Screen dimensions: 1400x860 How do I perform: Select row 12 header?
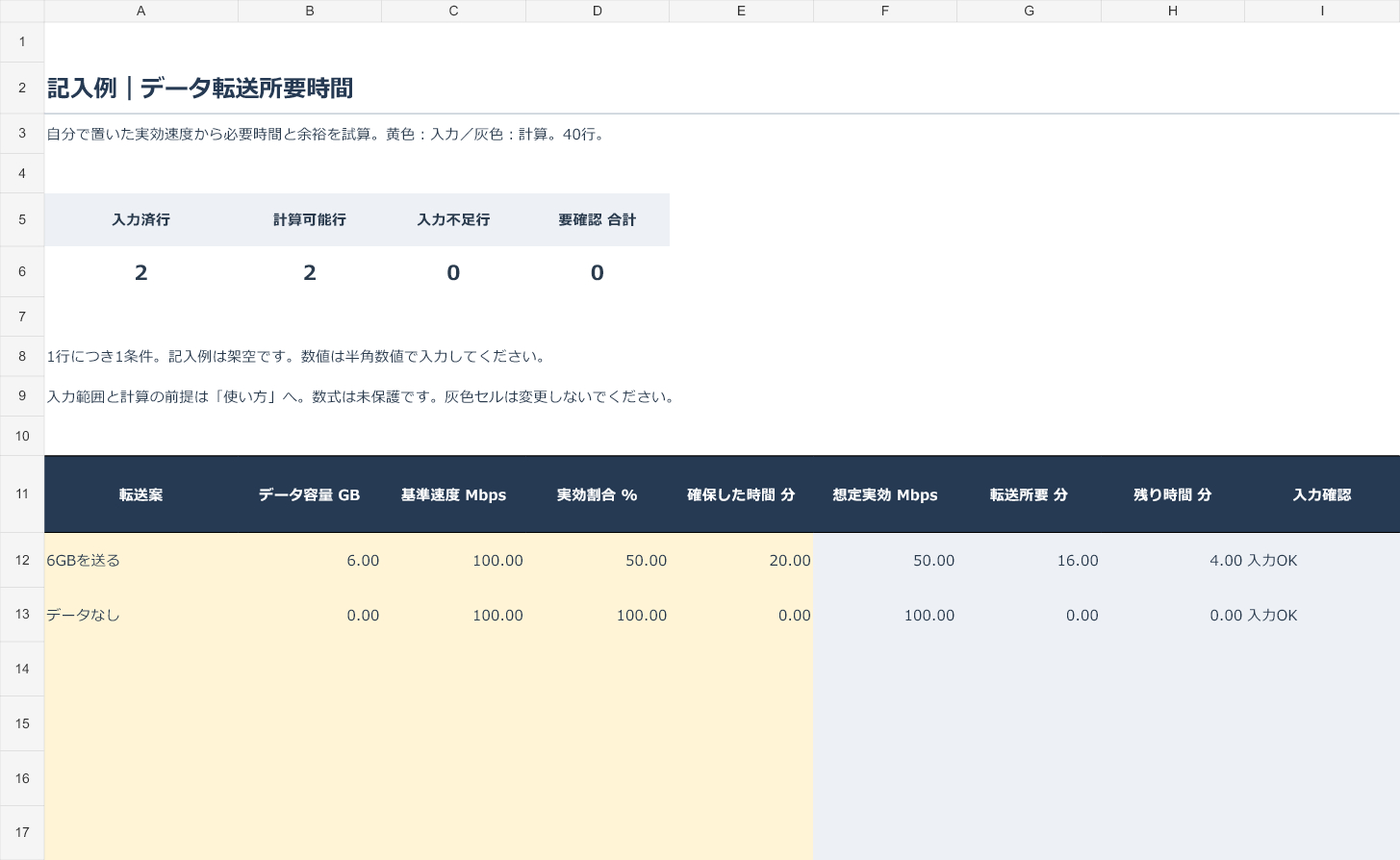click(x=22, y=560)
